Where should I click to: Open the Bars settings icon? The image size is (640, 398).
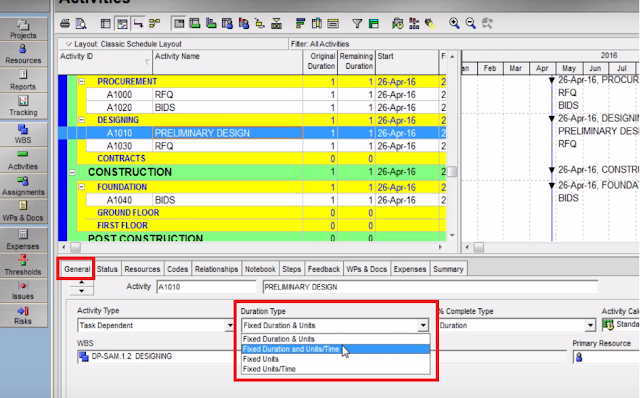click(x=300, y=24)
